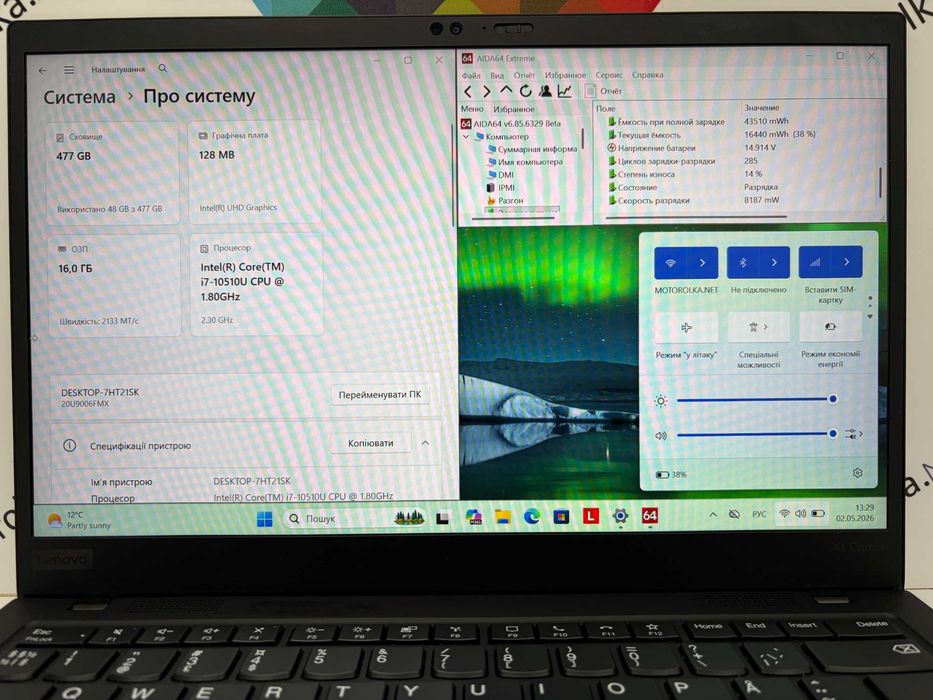Select AIDA64 v6.85.6329 Beta root item
The height and width of the screenshot is (700, 933).
[x=511, y=124]
